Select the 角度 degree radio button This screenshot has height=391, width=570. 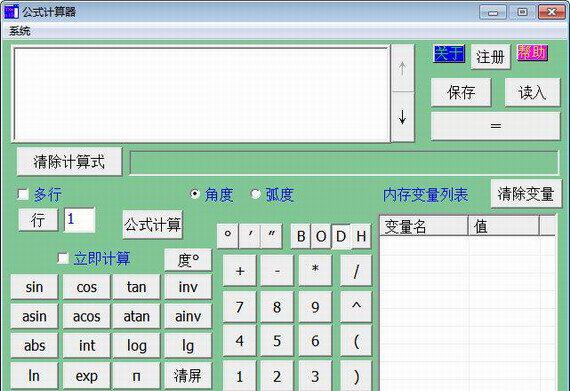195,194
